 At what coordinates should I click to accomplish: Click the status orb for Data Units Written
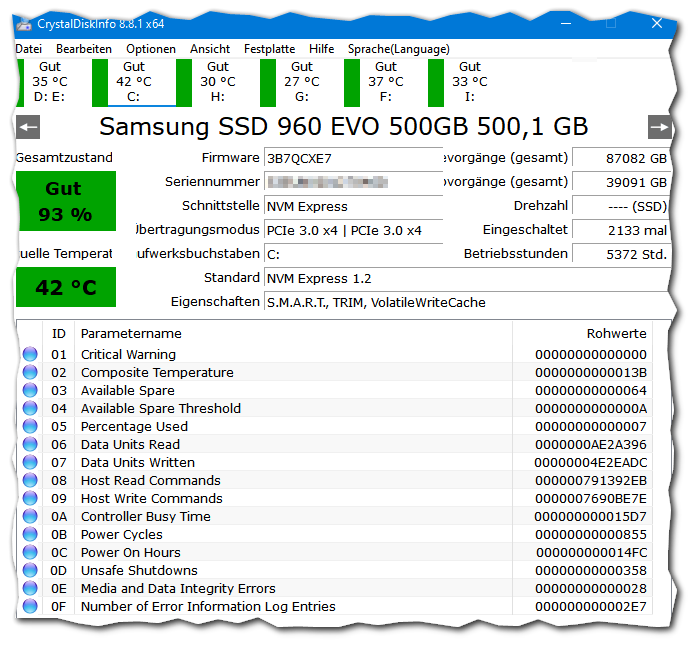[30, 462]
